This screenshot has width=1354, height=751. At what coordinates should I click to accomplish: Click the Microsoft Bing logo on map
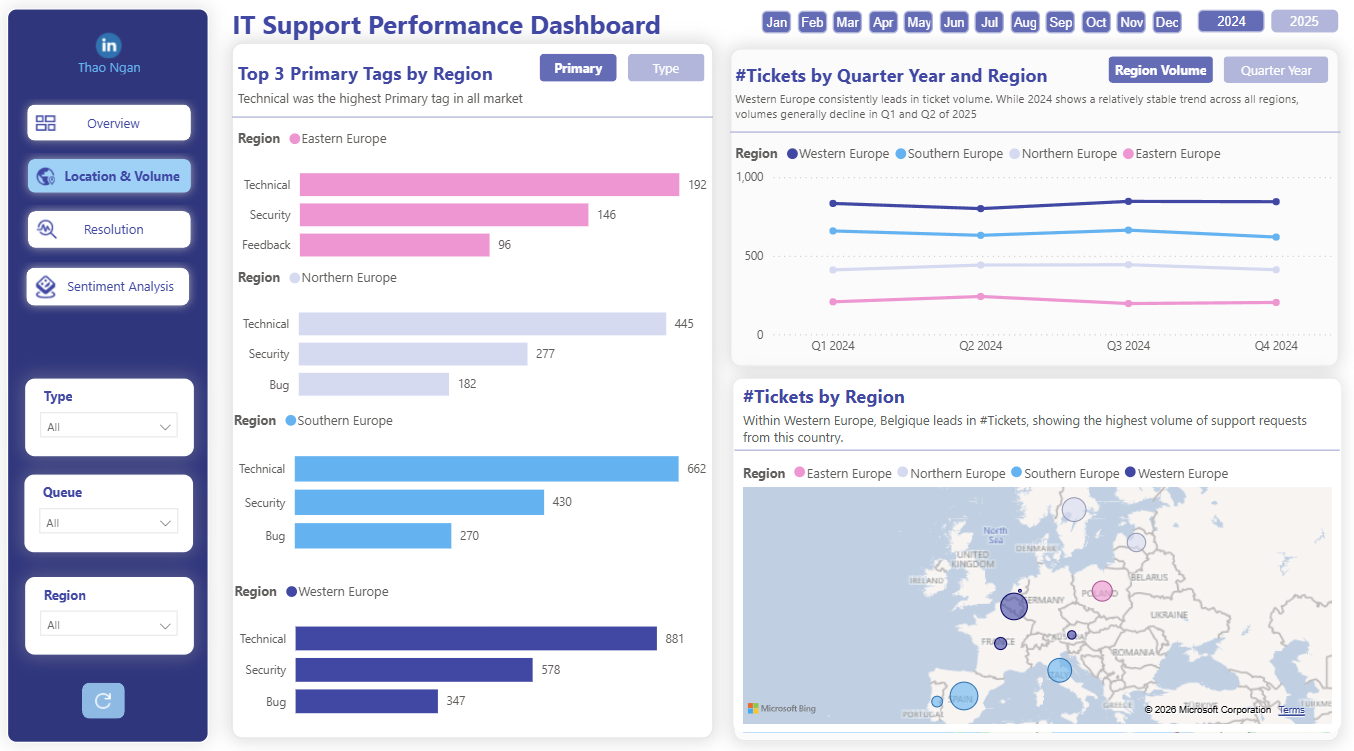pos(782,708)
